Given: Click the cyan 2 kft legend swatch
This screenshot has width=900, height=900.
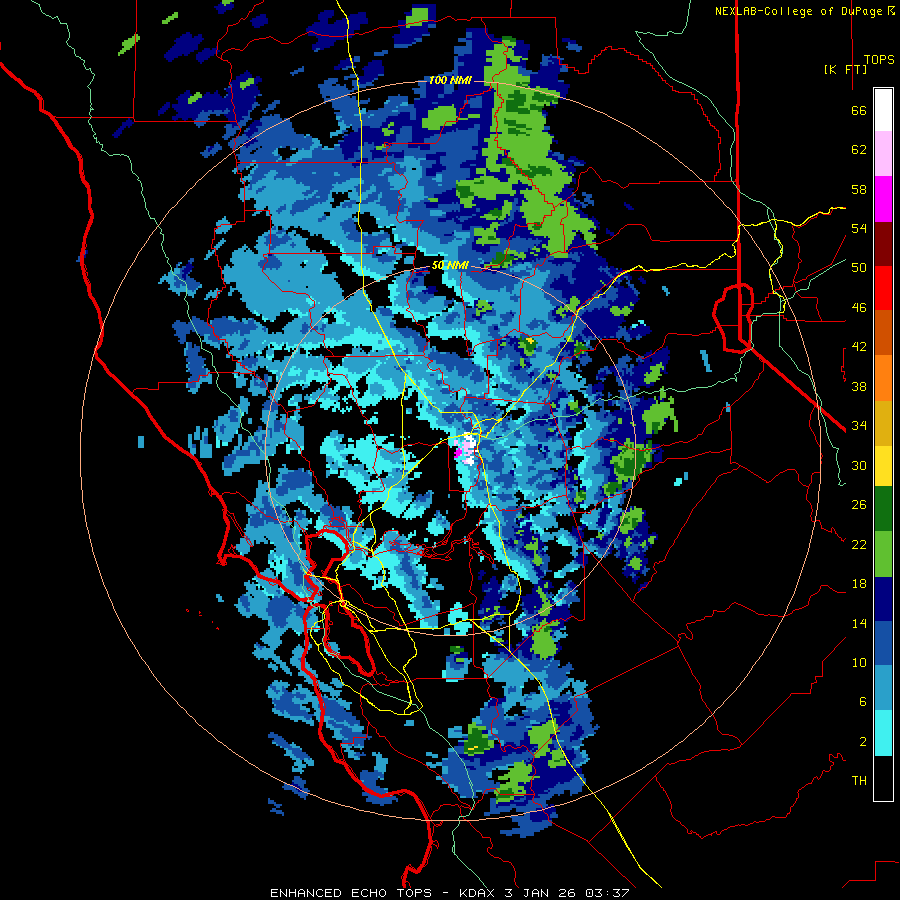Looking at the screenshot, I should pos(883,733).
